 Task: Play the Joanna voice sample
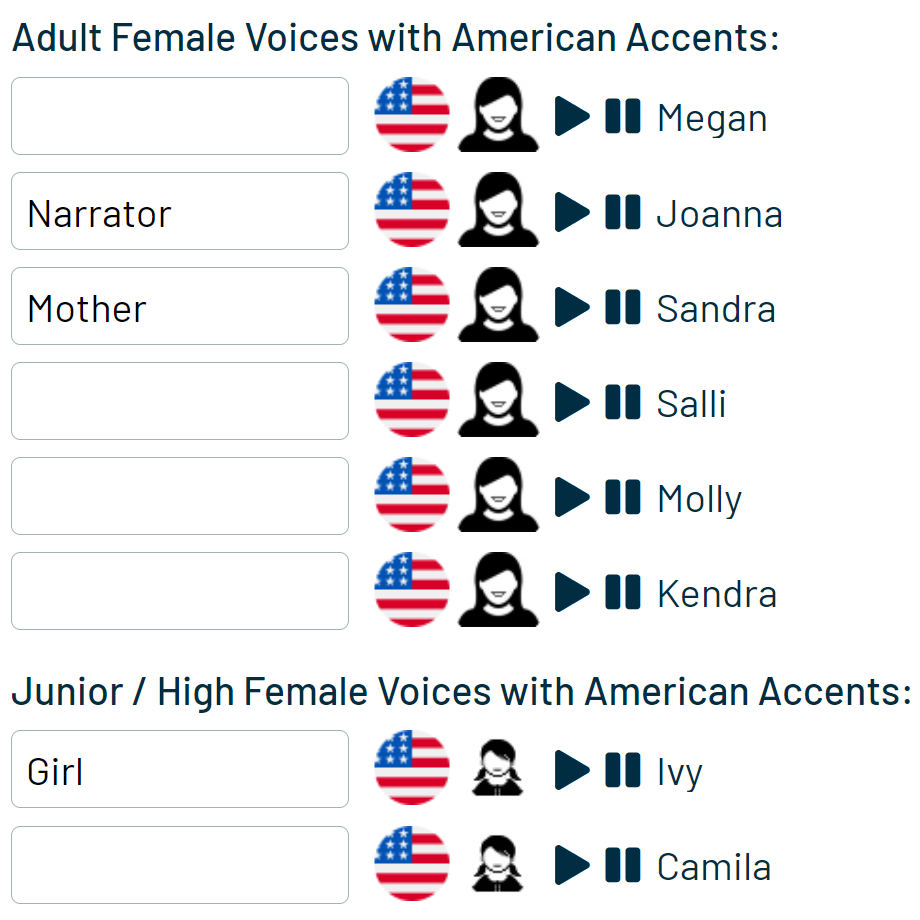[571, 211]
